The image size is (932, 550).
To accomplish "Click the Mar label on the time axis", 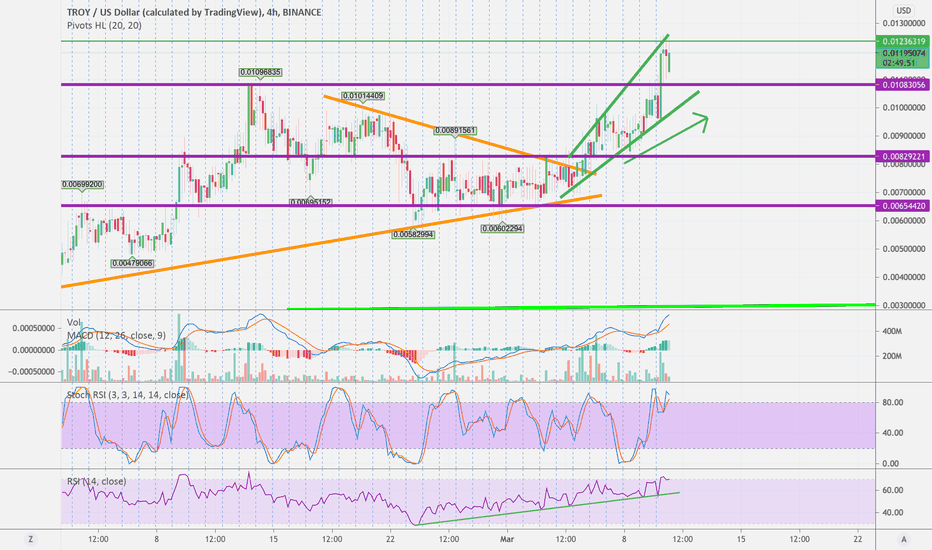I will (x=507, y=539).
